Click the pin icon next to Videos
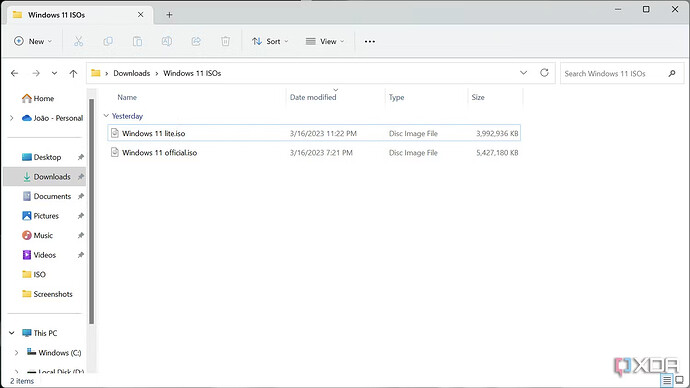Viewport: 690px width, 388px height. (81, 255)
